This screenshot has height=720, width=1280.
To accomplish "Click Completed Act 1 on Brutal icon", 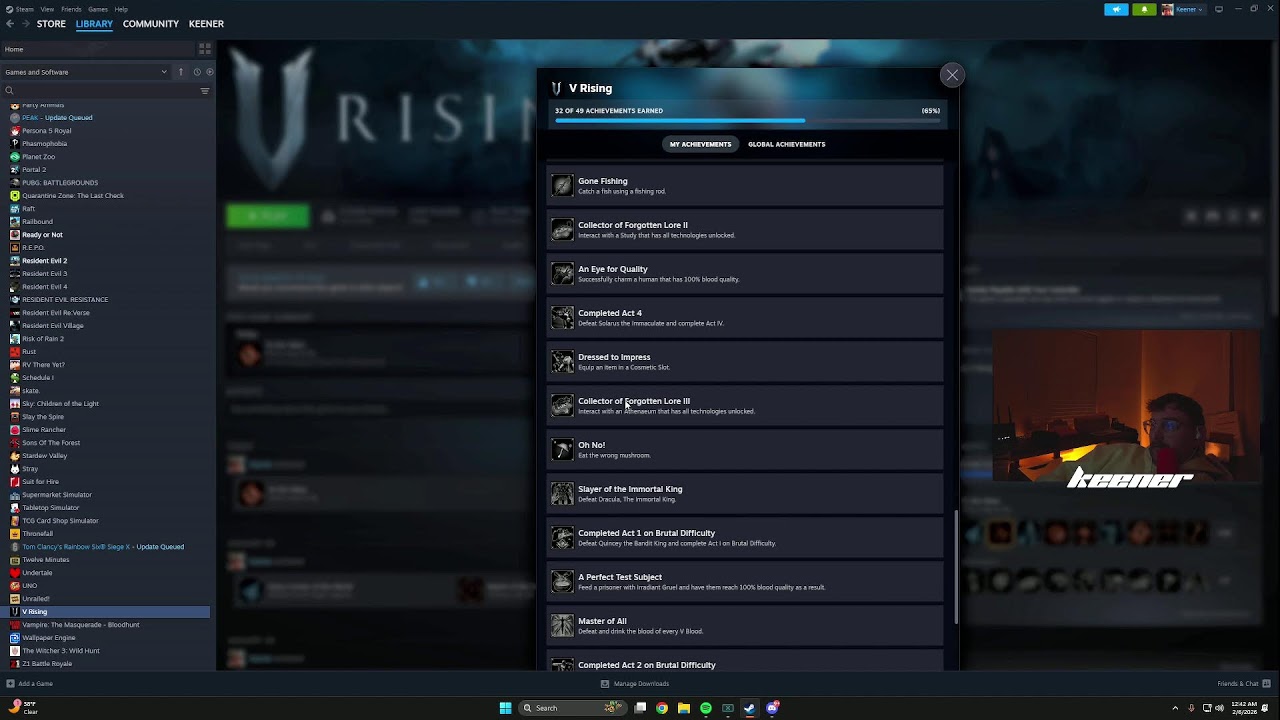I will pyautogui.click(x=563, y=537).
